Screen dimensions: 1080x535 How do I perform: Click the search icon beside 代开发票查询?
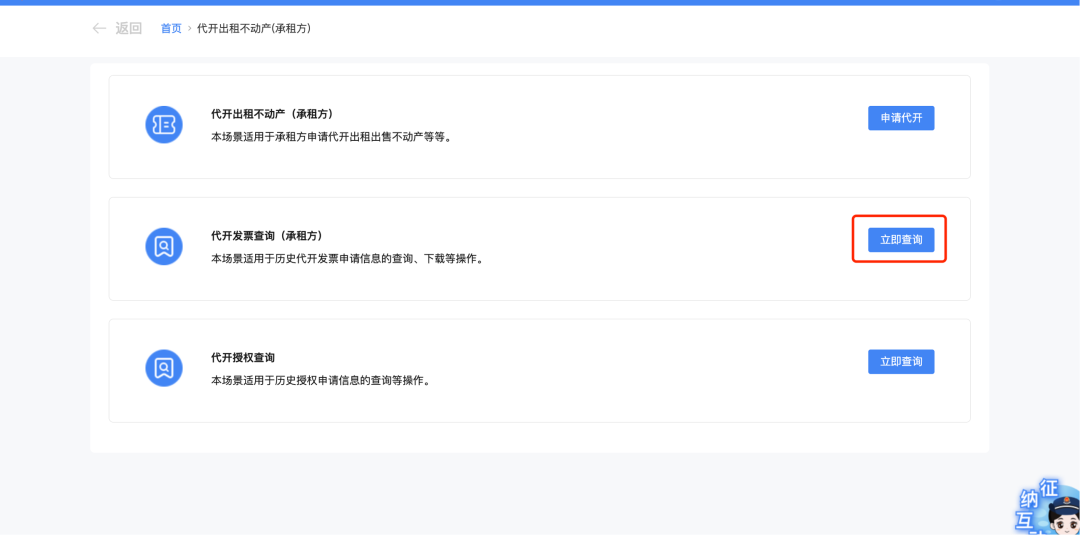click(x=164, y=246)
